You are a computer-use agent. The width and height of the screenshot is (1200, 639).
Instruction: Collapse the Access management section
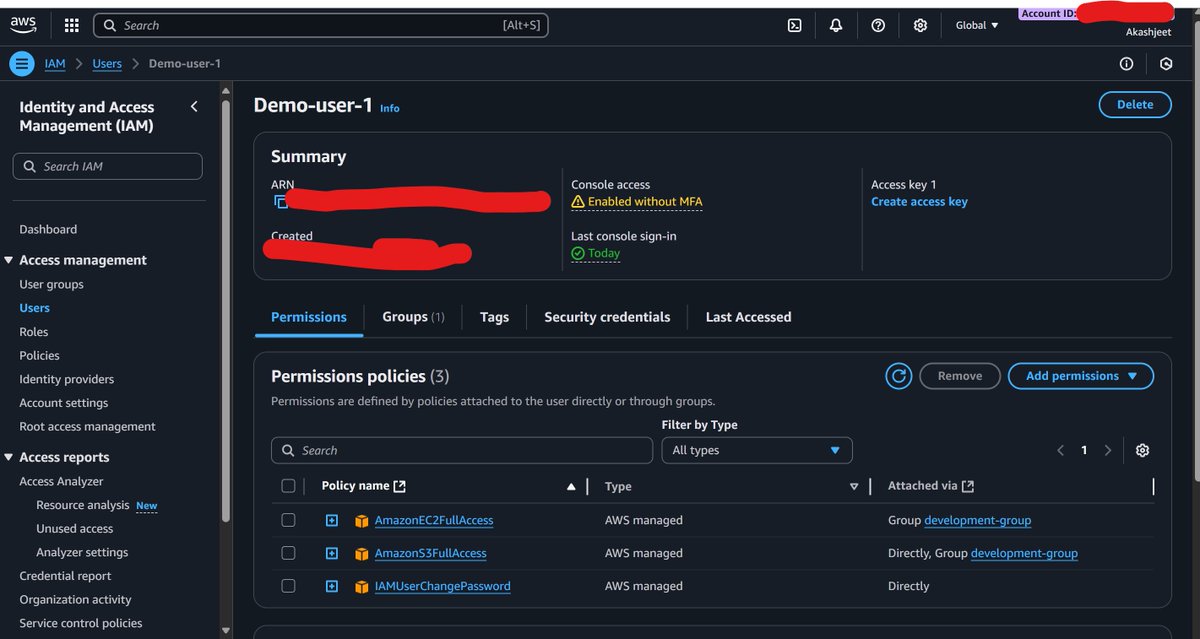tap(8, 260)
